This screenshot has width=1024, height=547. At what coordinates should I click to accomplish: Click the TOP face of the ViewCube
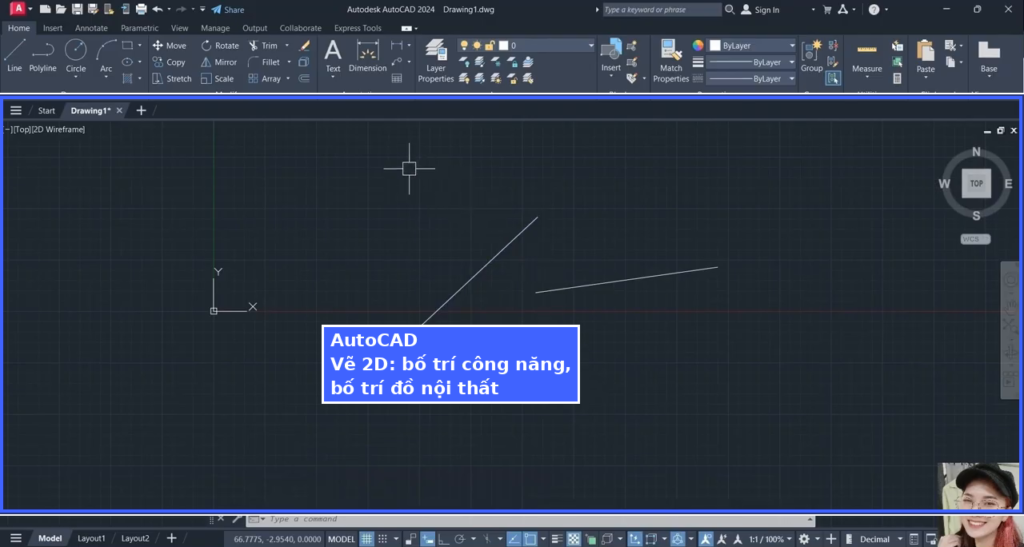click(x=976, y=183)
